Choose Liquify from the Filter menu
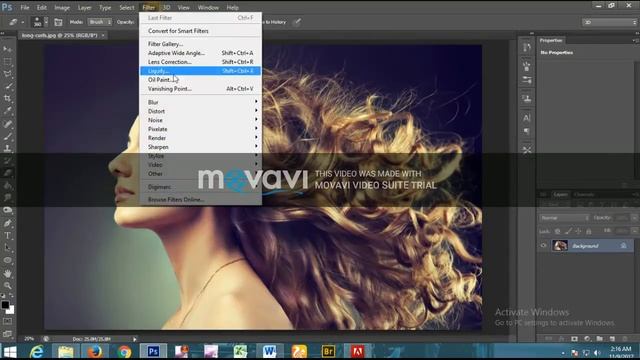 pos(200,71)
